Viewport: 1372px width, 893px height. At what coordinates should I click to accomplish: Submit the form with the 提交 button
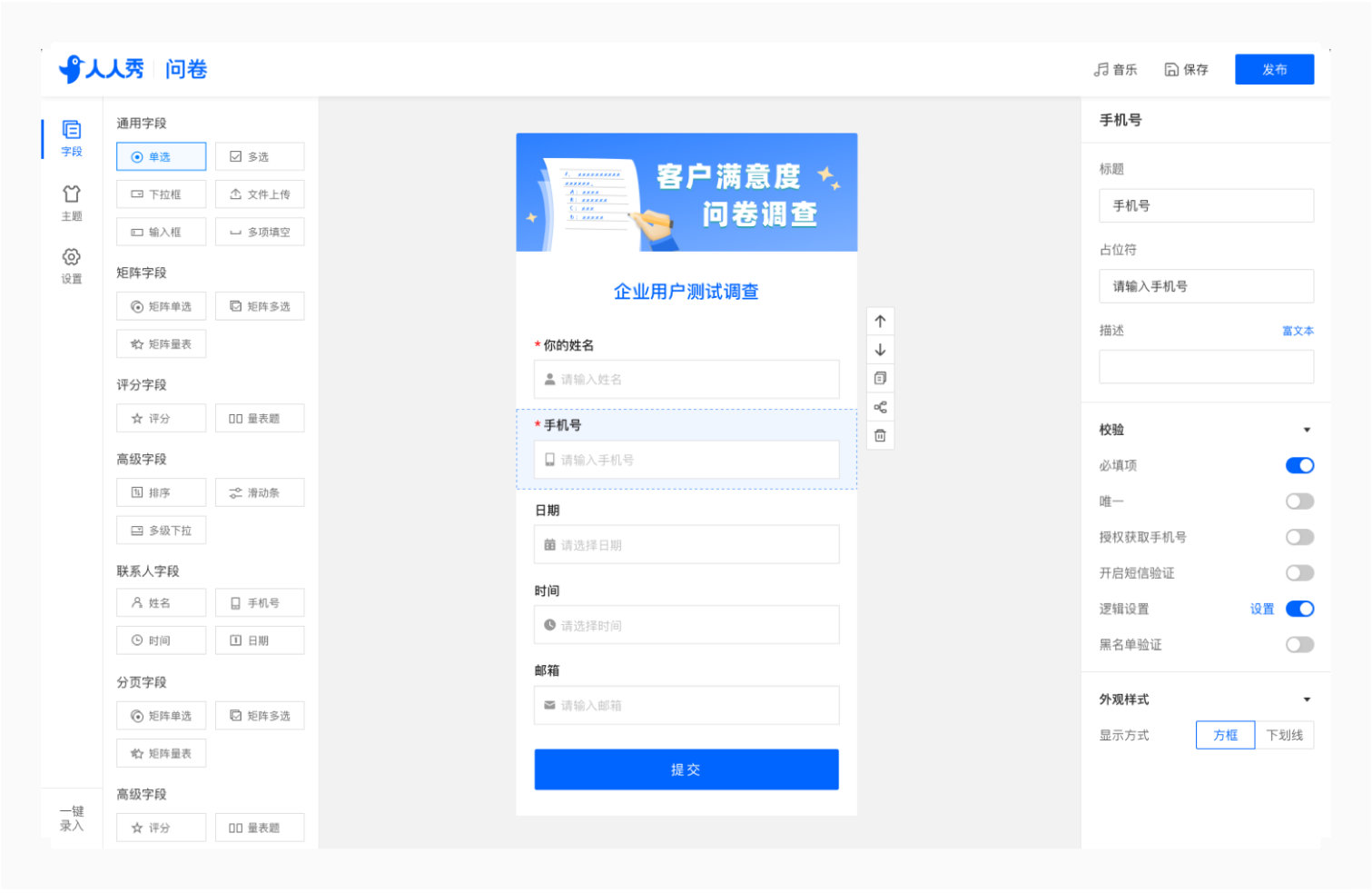[686, 769]
